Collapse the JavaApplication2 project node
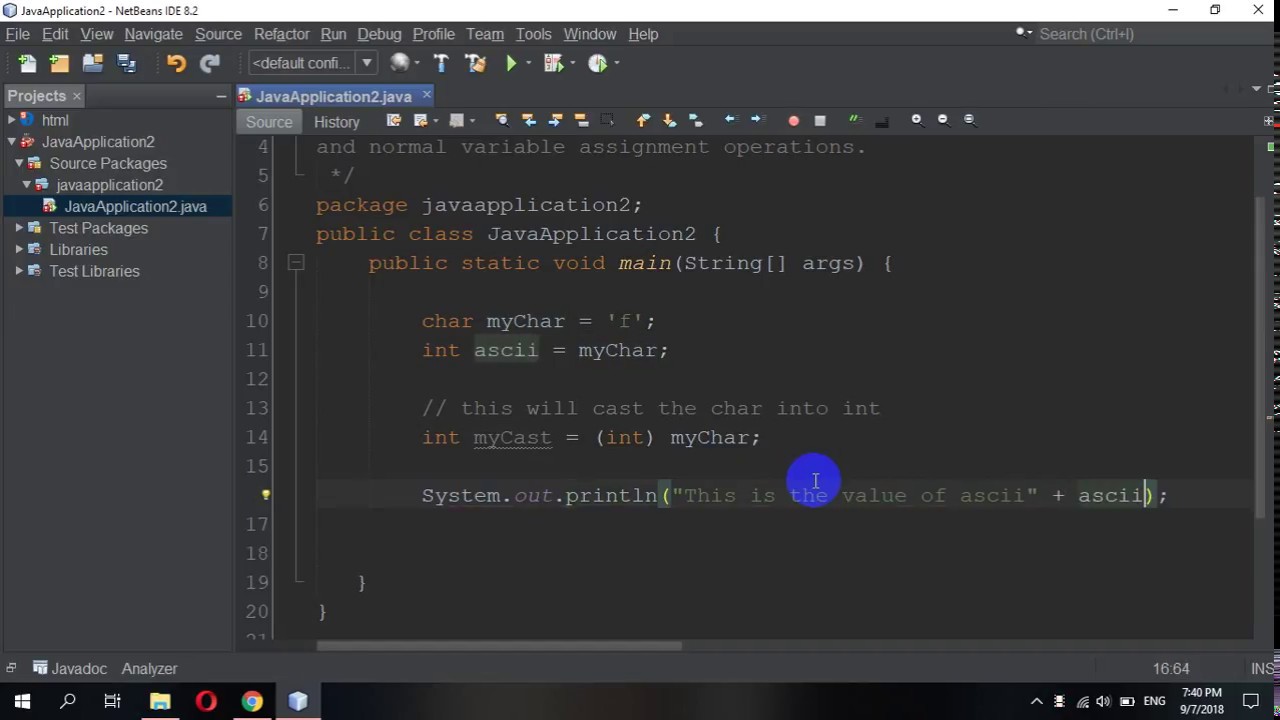The image size is (1280, 720). pos(11,142)
